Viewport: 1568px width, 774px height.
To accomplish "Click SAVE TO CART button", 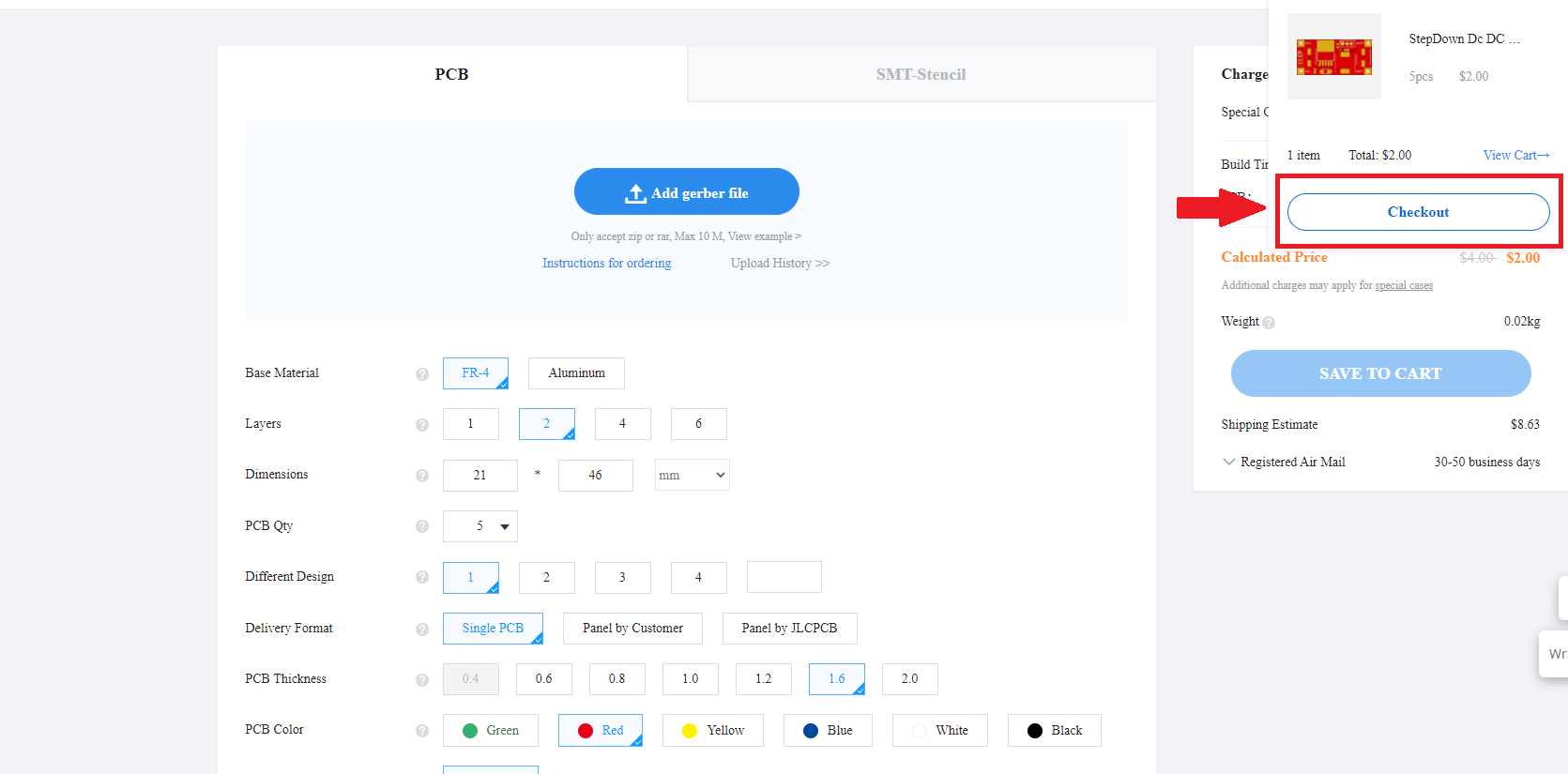I will click(1381, 373).
